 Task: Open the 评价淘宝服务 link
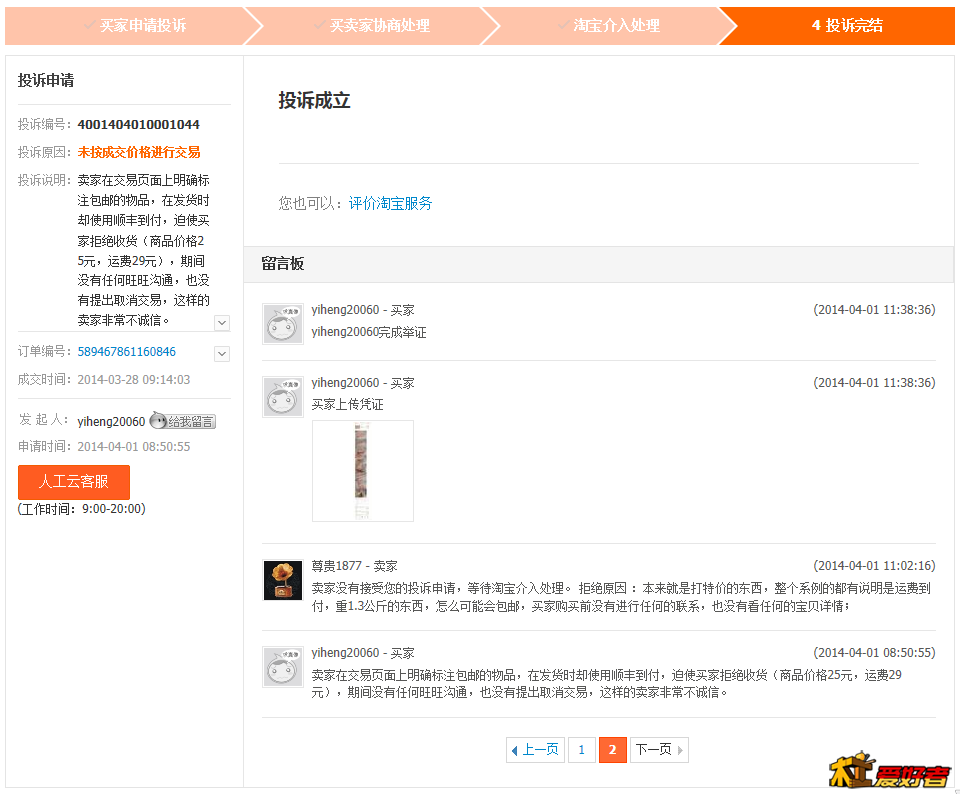click(x=391, y=203)
